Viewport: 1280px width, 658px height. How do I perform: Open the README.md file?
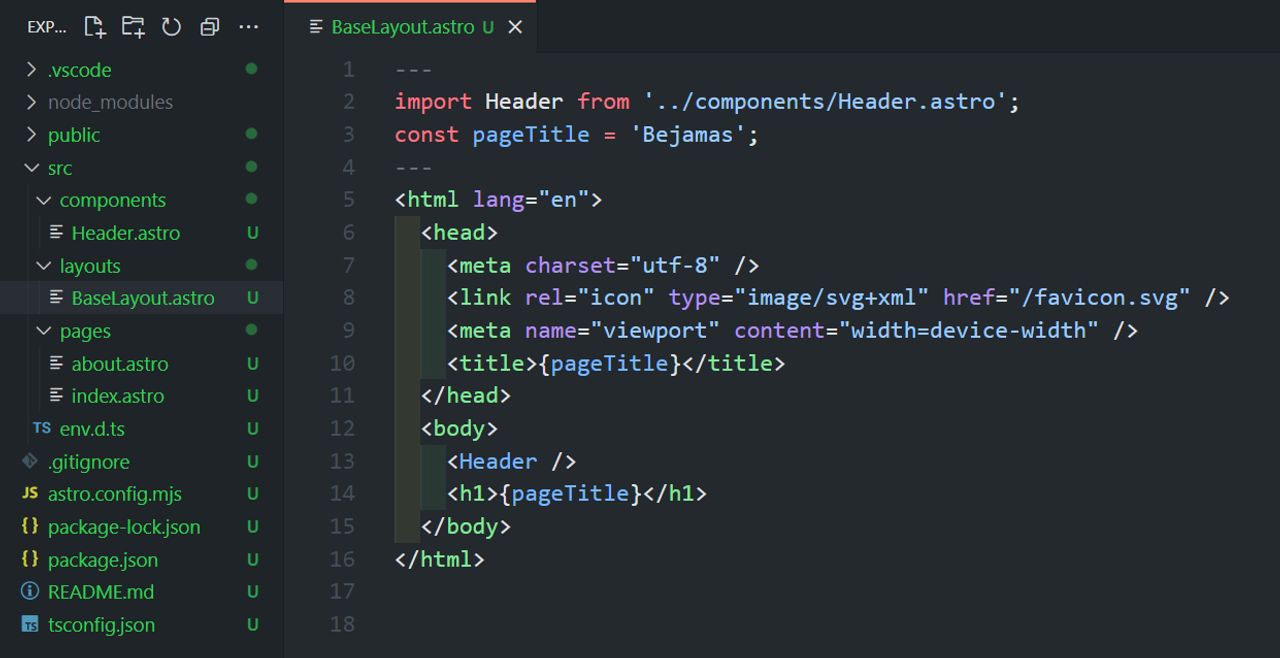click(100, 592)
